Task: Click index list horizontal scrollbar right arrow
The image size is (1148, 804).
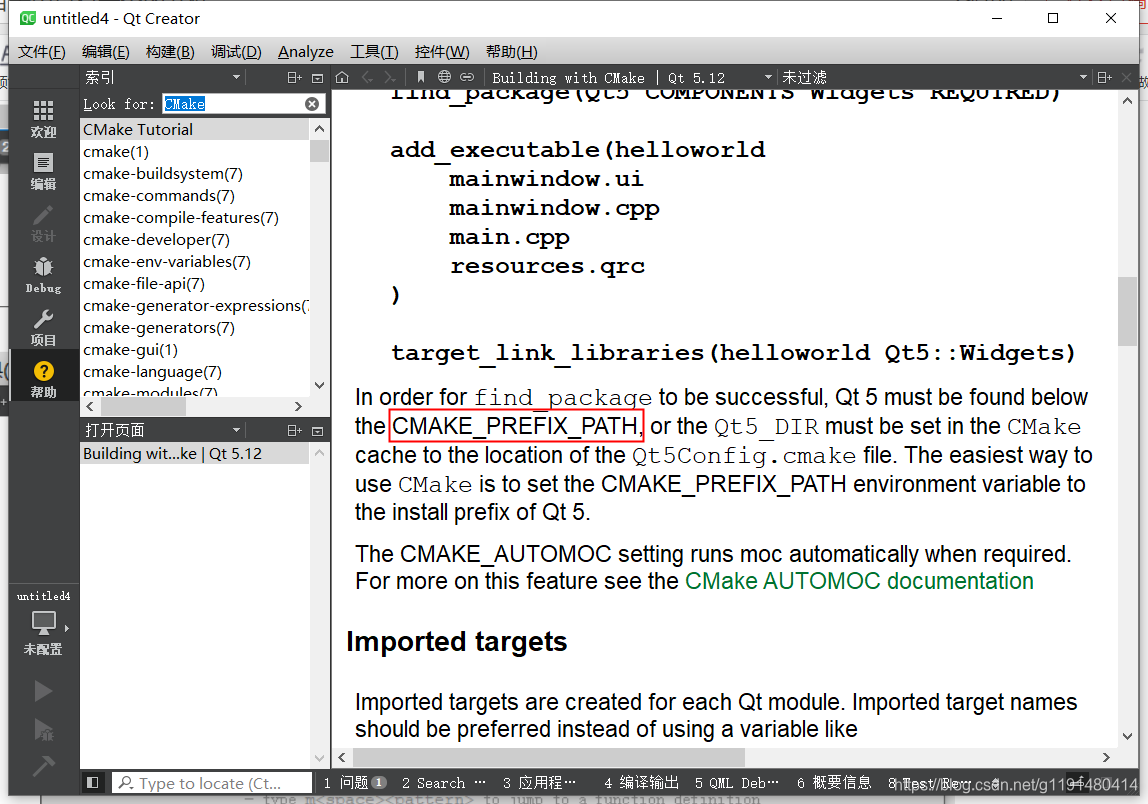Action: (x=298, y=406)
